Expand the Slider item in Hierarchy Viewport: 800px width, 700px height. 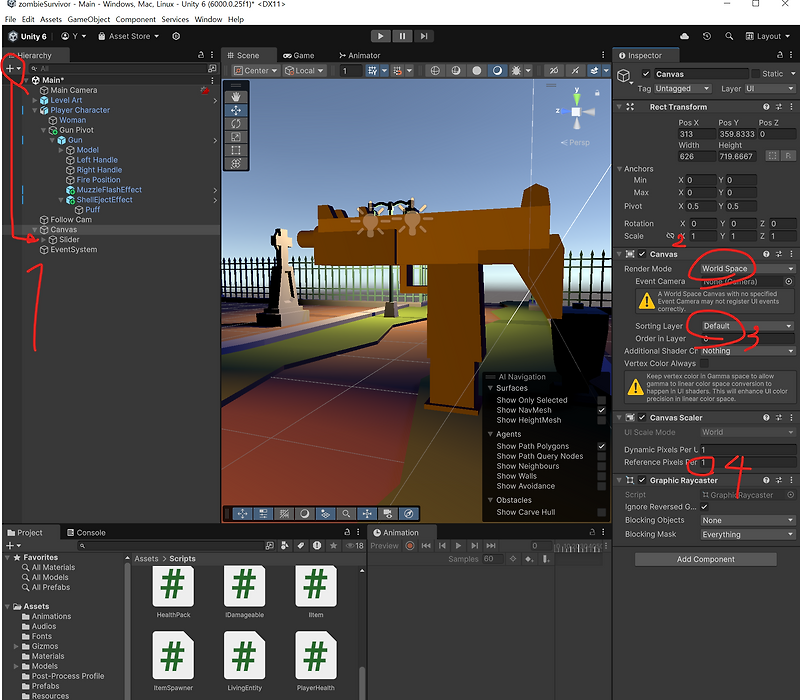43,239
